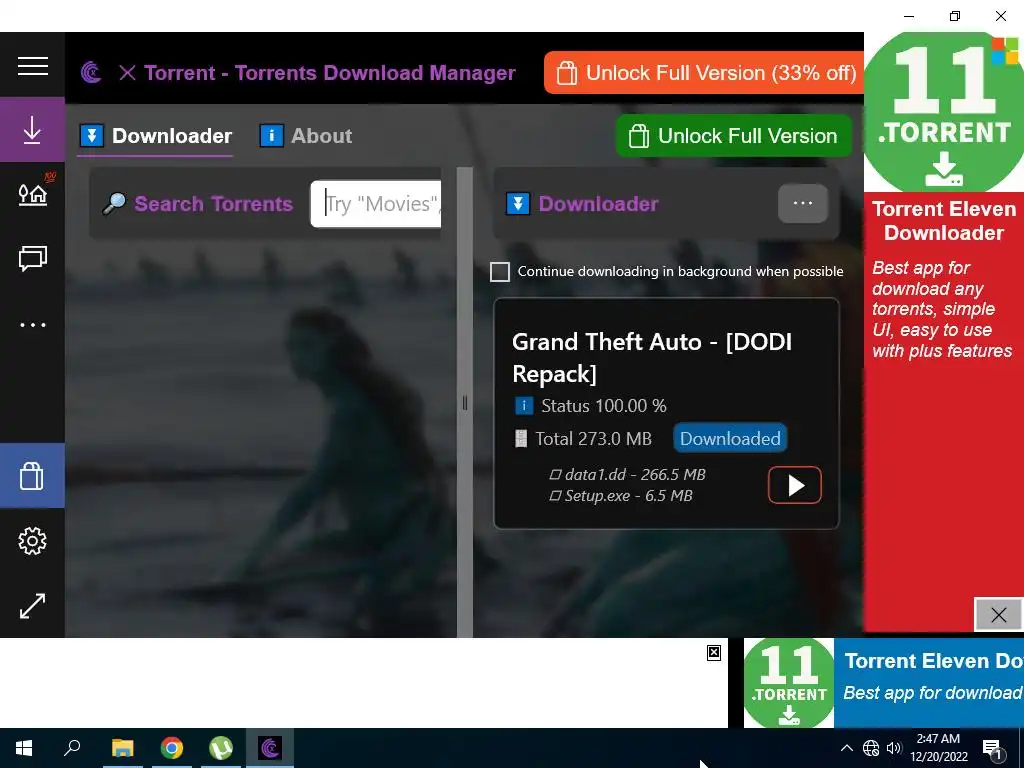This screenshot has width=1024, height=768.
Task: Click the Total size file icon
Action: pyautogui.click(x=520, y=438)
